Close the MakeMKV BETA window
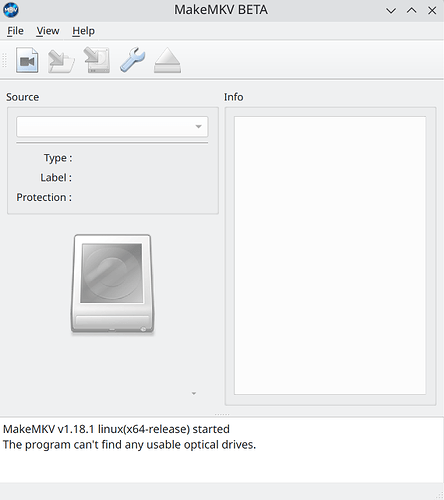This screenshot has height=500, width=444. [432, 11]
